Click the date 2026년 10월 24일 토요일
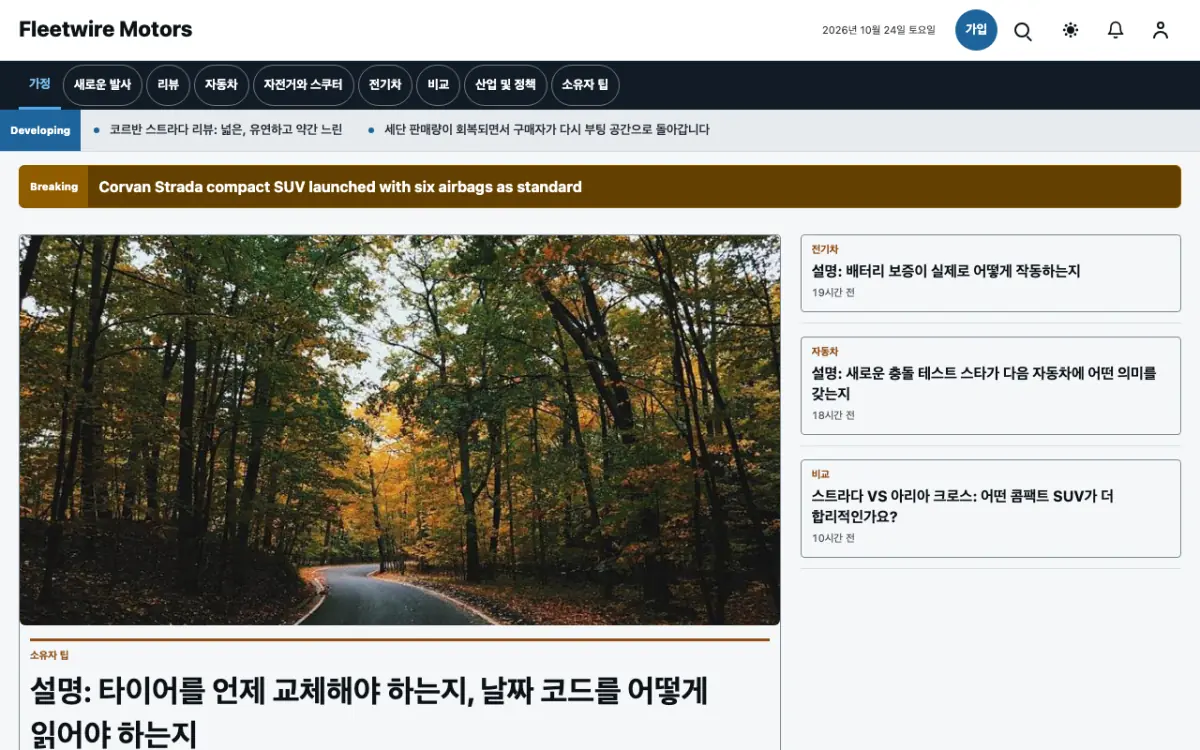The height and width of the screenshot is (750, 1200). [879, 30]
